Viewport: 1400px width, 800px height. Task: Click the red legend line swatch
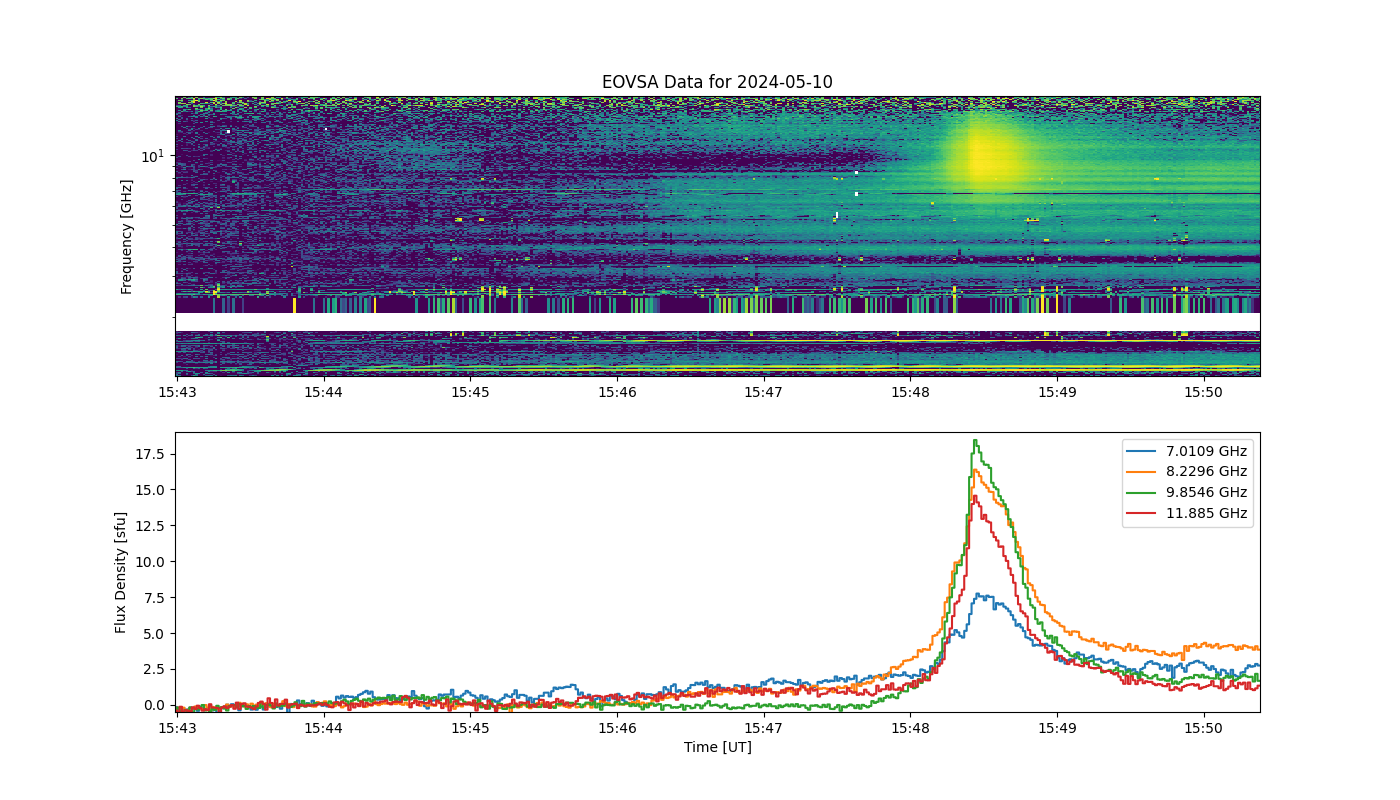tap(1142, 514)
